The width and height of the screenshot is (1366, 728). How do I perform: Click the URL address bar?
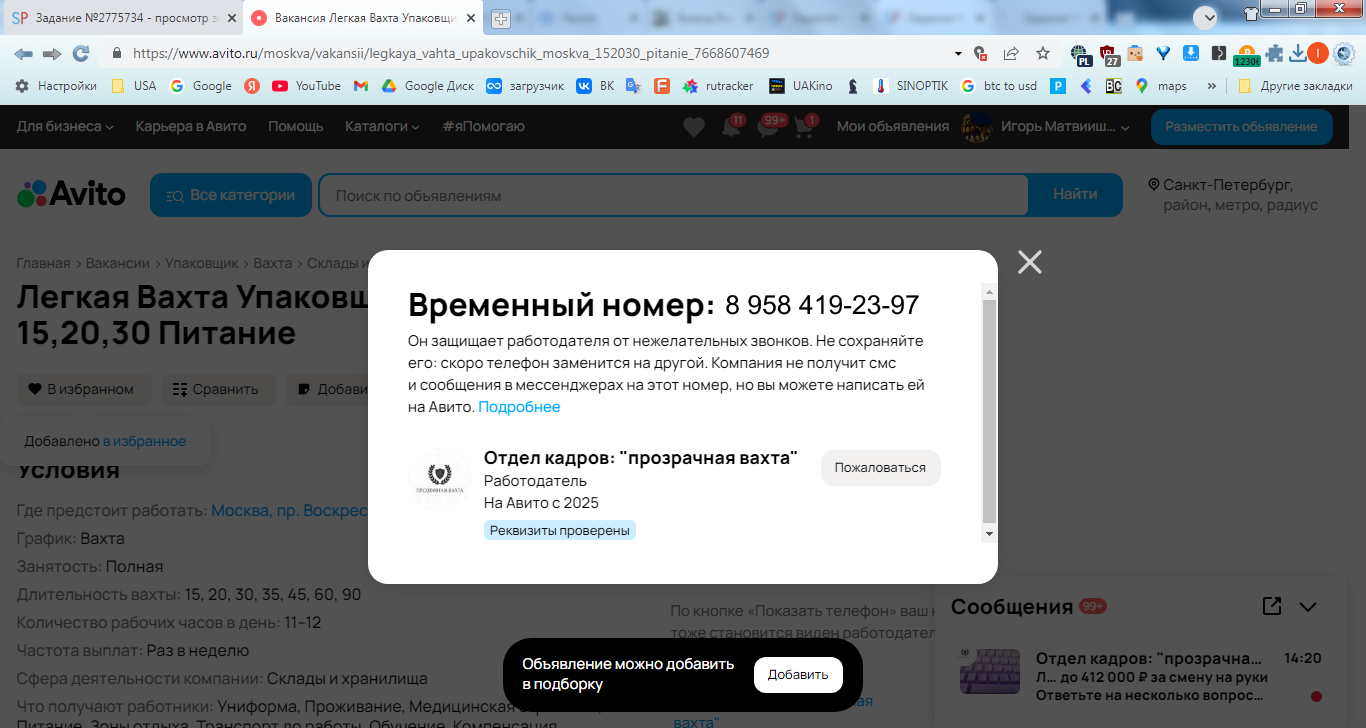[540, 53]
